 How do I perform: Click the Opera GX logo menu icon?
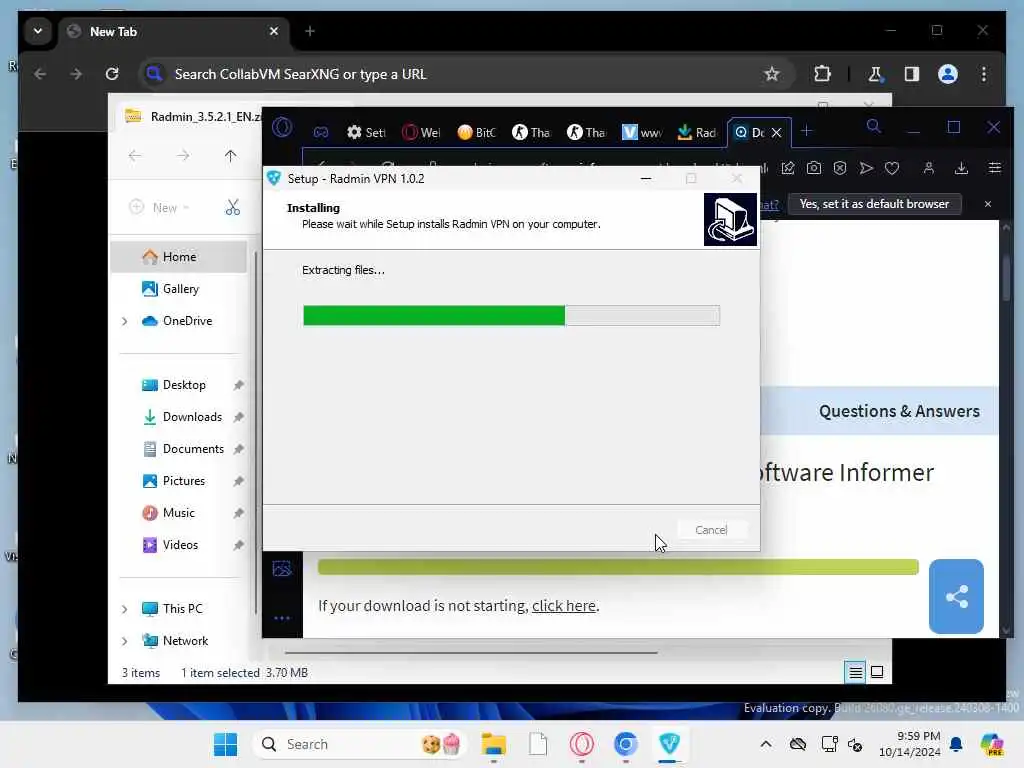[282, 127]
